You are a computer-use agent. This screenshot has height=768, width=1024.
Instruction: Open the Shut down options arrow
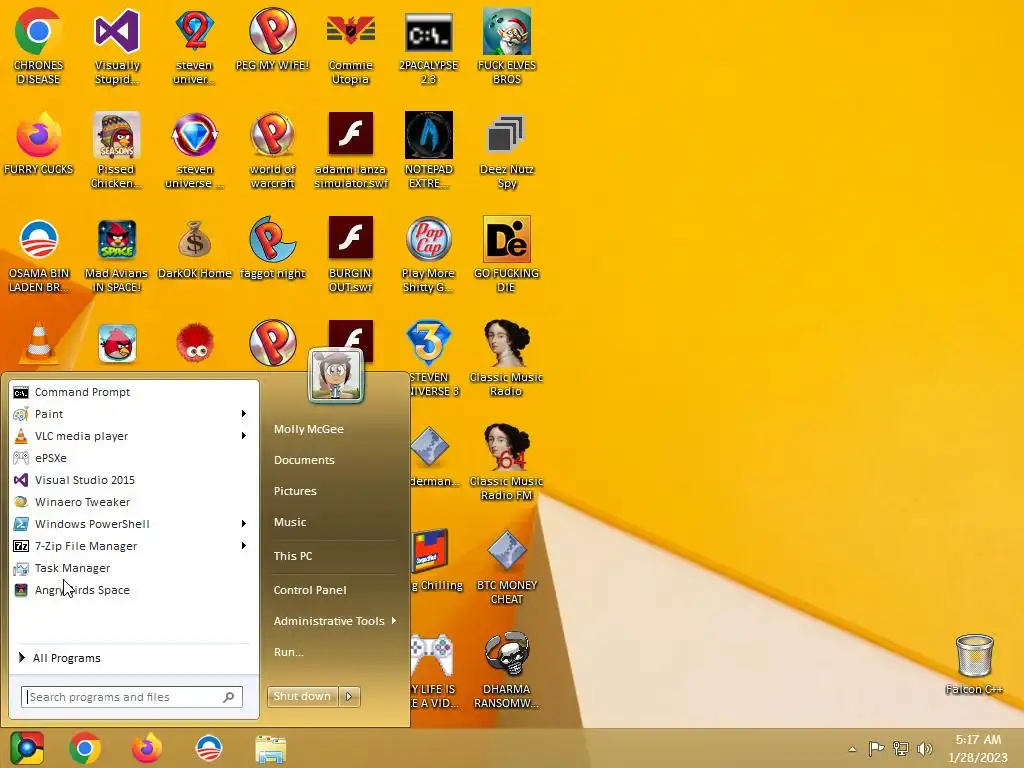pyautogui.click(x=349, y=696)
